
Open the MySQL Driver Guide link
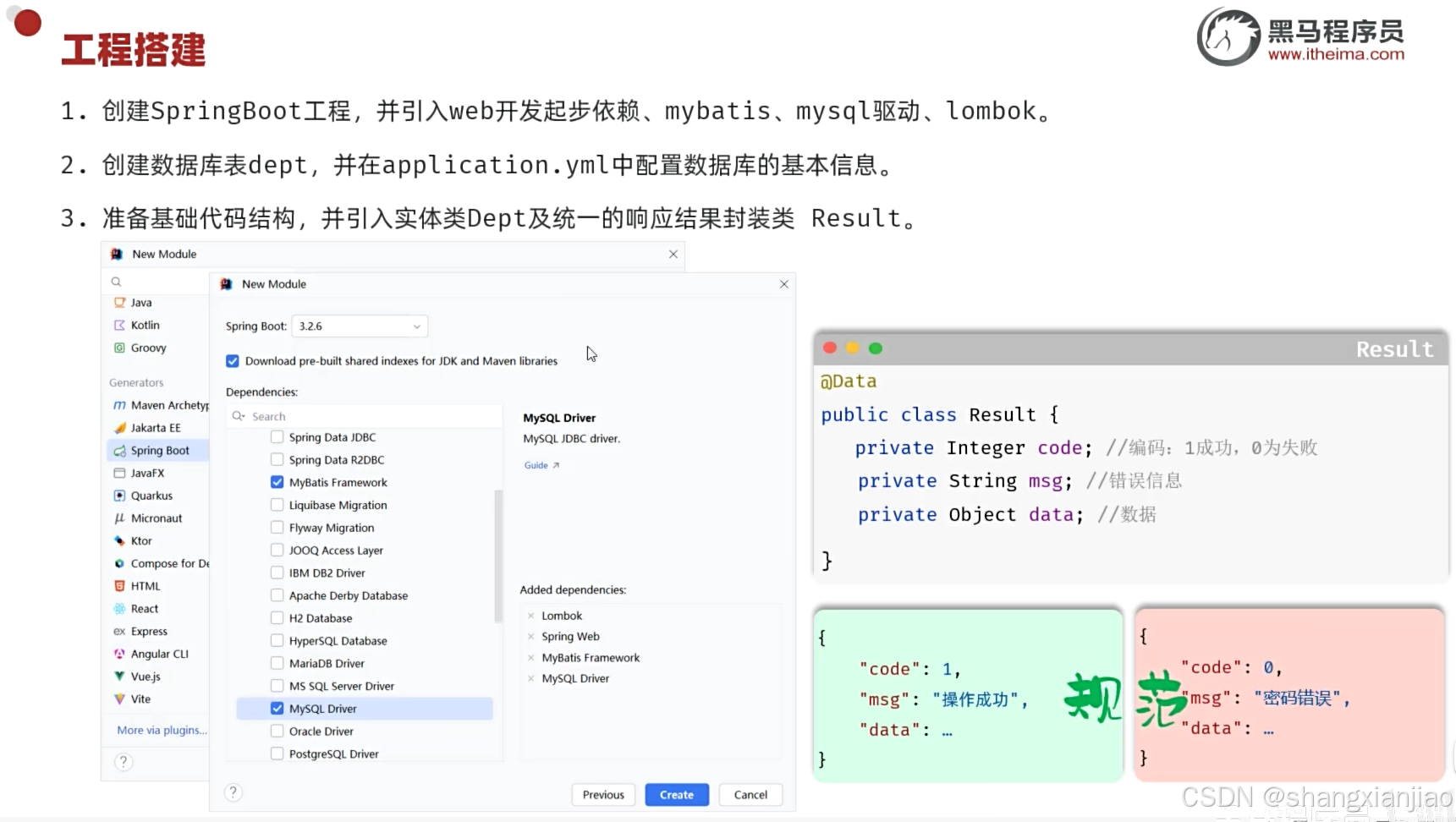pyautogui.click(x=541, y=465)
